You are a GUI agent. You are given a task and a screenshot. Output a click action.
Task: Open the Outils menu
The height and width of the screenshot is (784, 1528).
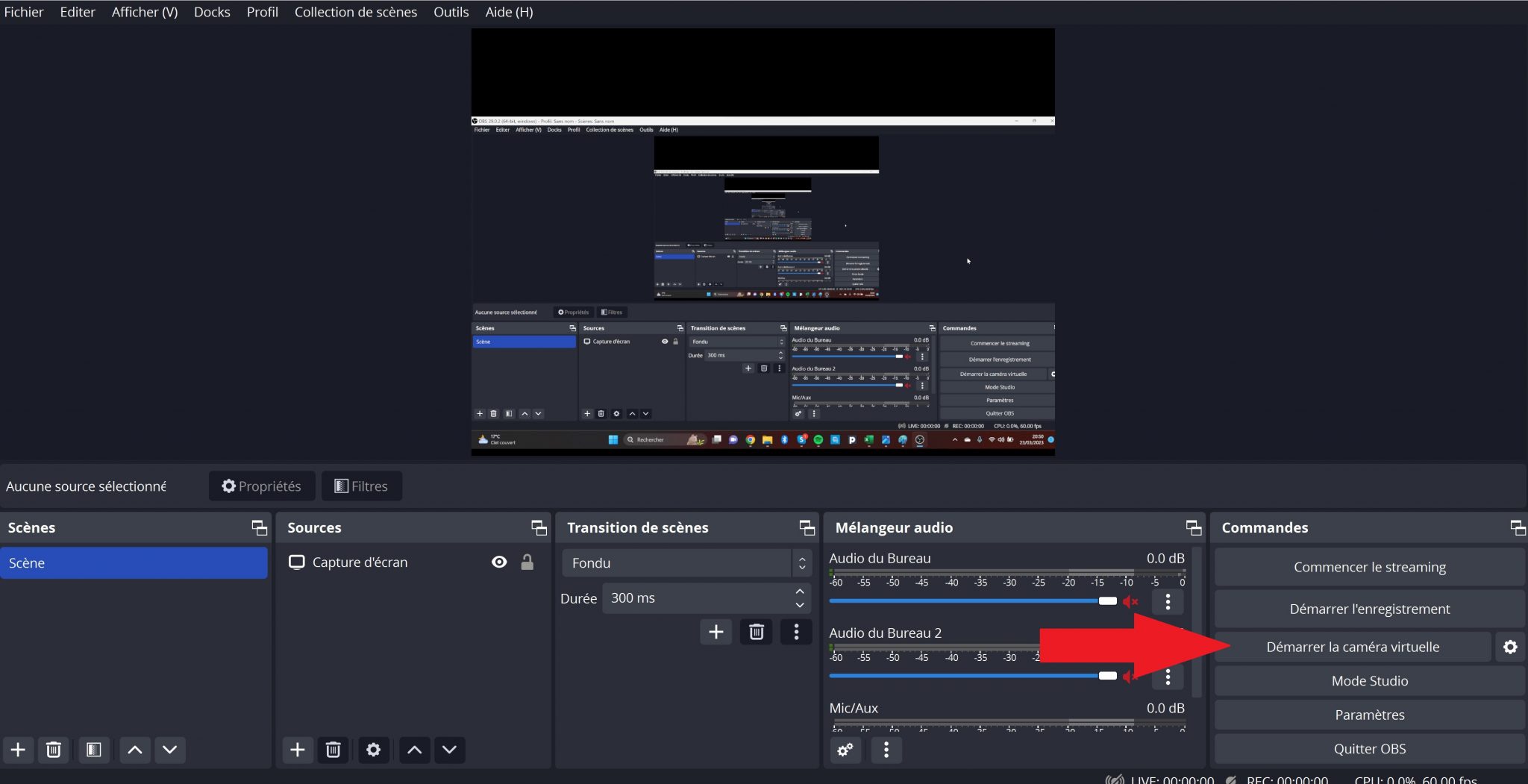(450, 11)
